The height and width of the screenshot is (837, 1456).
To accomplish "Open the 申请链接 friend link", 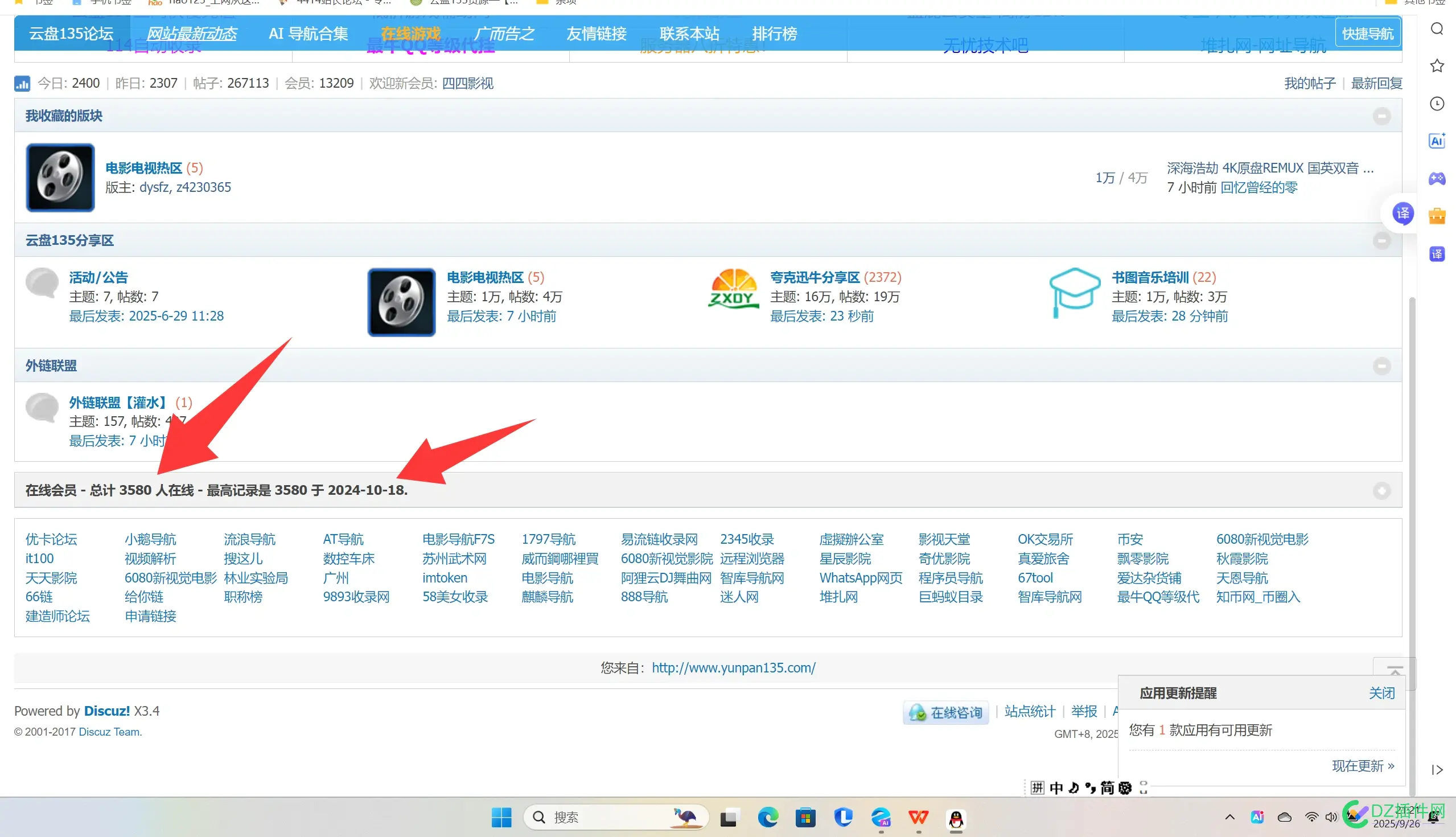I will [x=150, y=616].
